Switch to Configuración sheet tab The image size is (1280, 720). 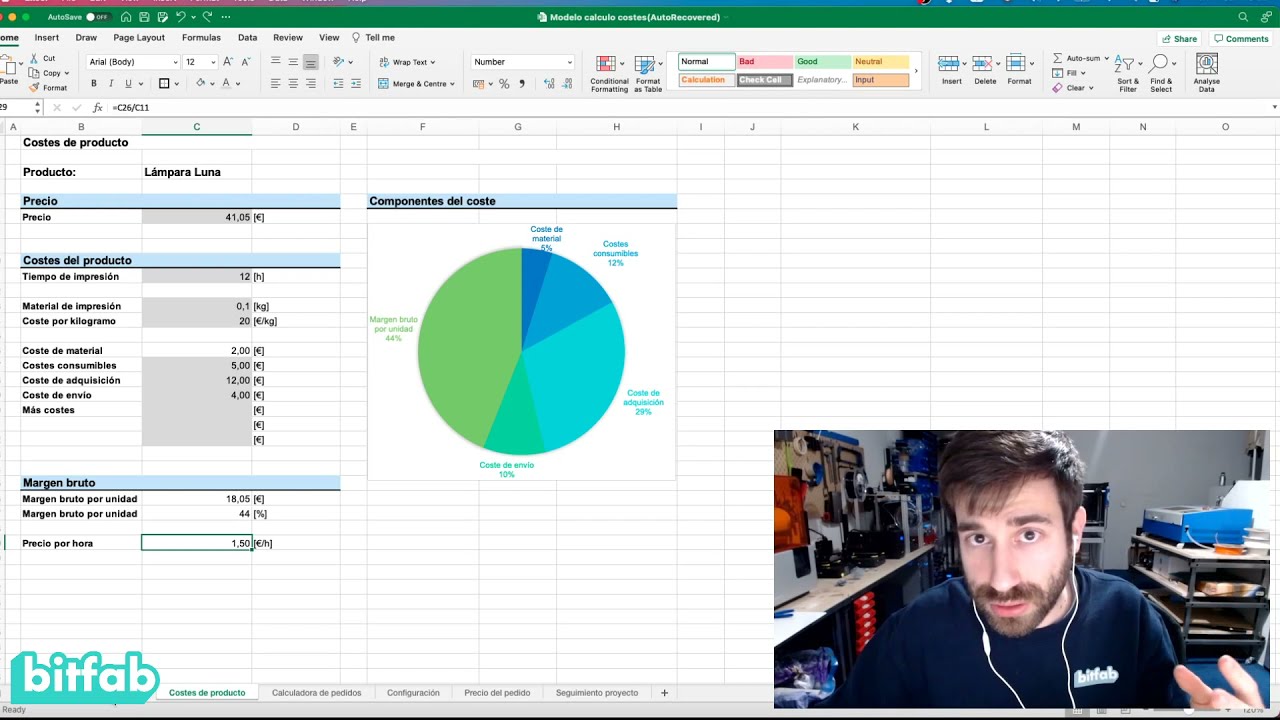pyautogui.click(x=413, y=693)
